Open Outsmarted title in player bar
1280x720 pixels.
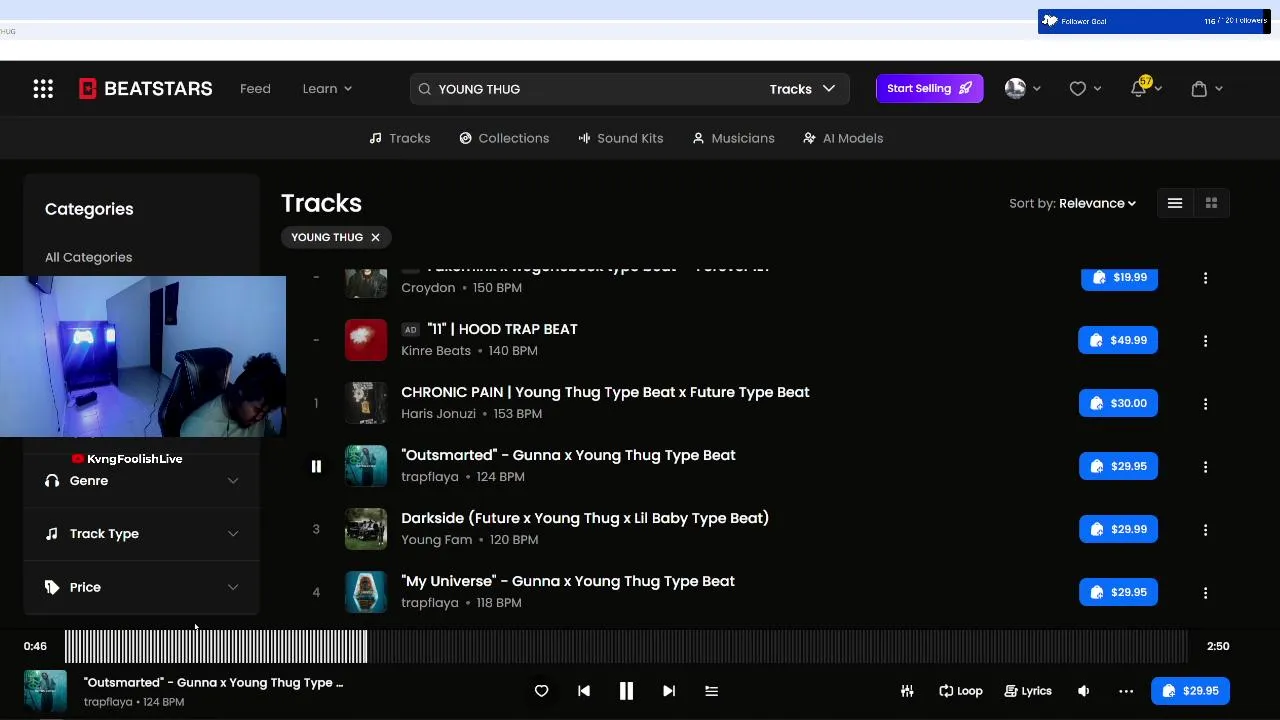pyautogui.click(x=213, y=683)
